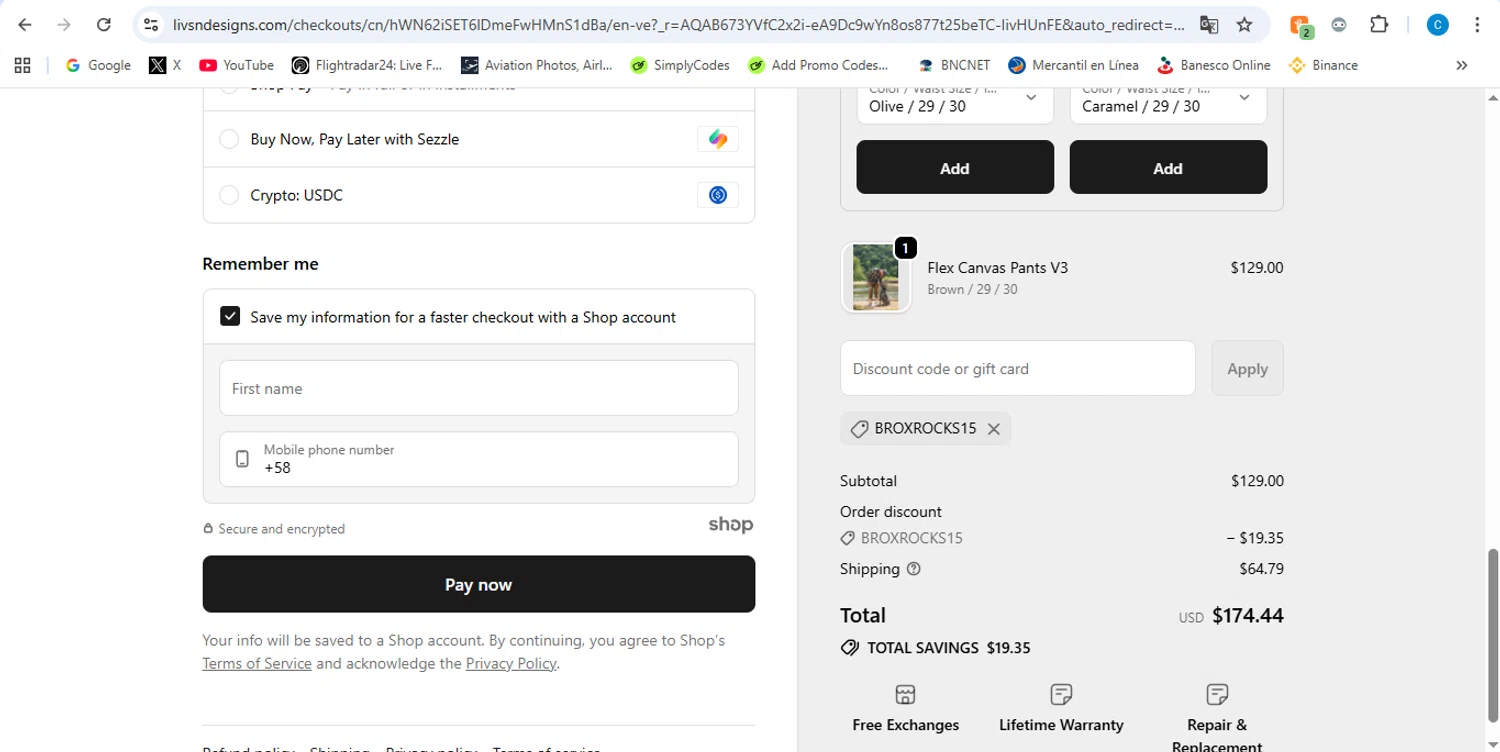Image resolution: width=1500 pixels, height=752 pixels.
Task: Click the browser address bar URL
Action: [x=678, y=25]
